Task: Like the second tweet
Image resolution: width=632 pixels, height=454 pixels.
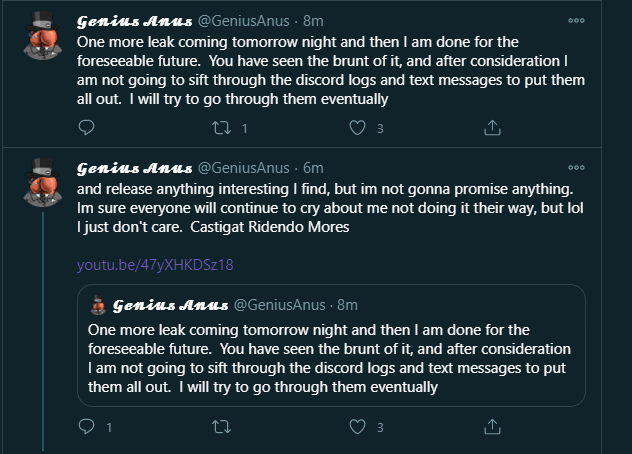Action: (x=358, y=427)
